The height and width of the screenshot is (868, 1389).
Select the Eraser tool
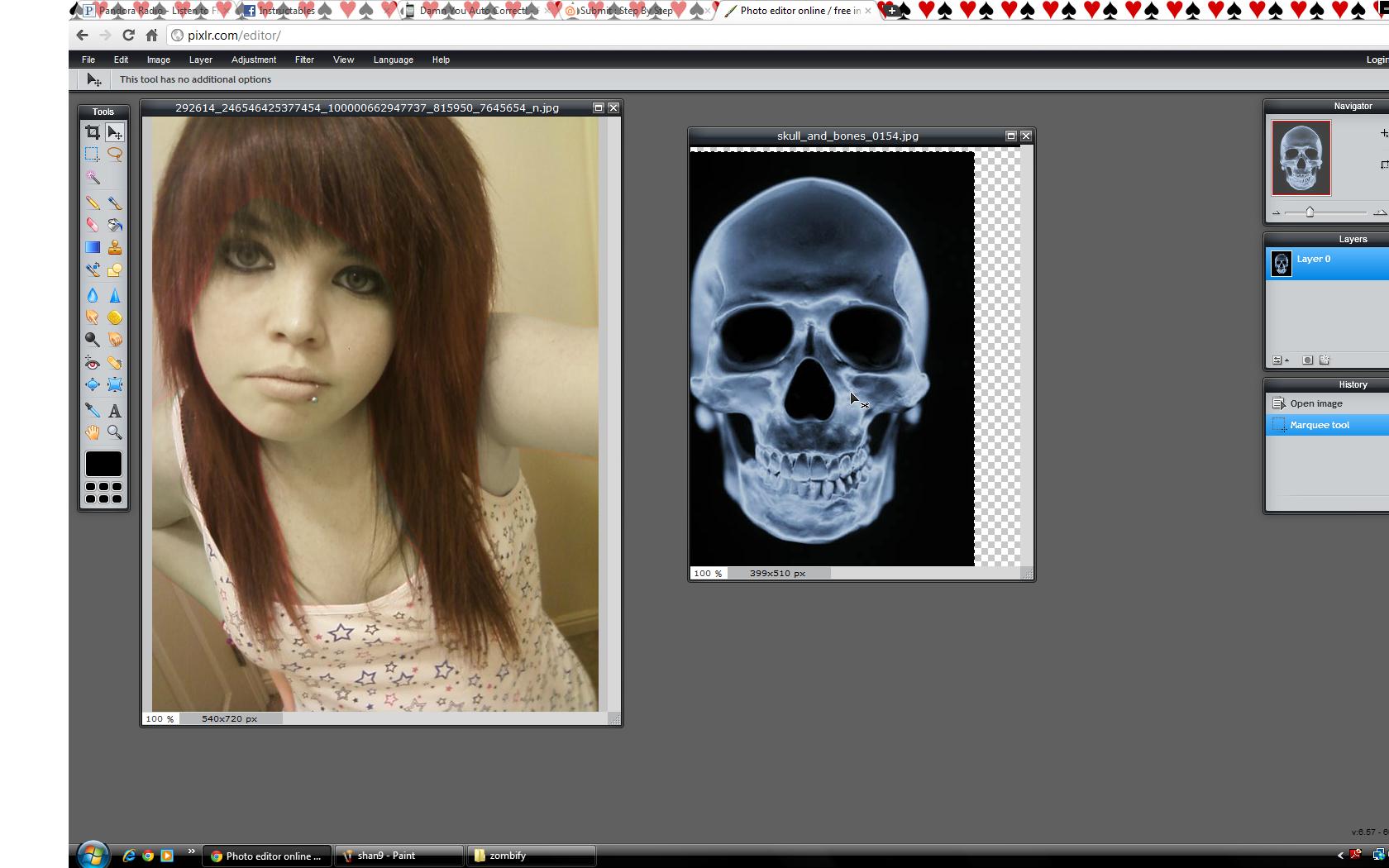coord(93,225)
